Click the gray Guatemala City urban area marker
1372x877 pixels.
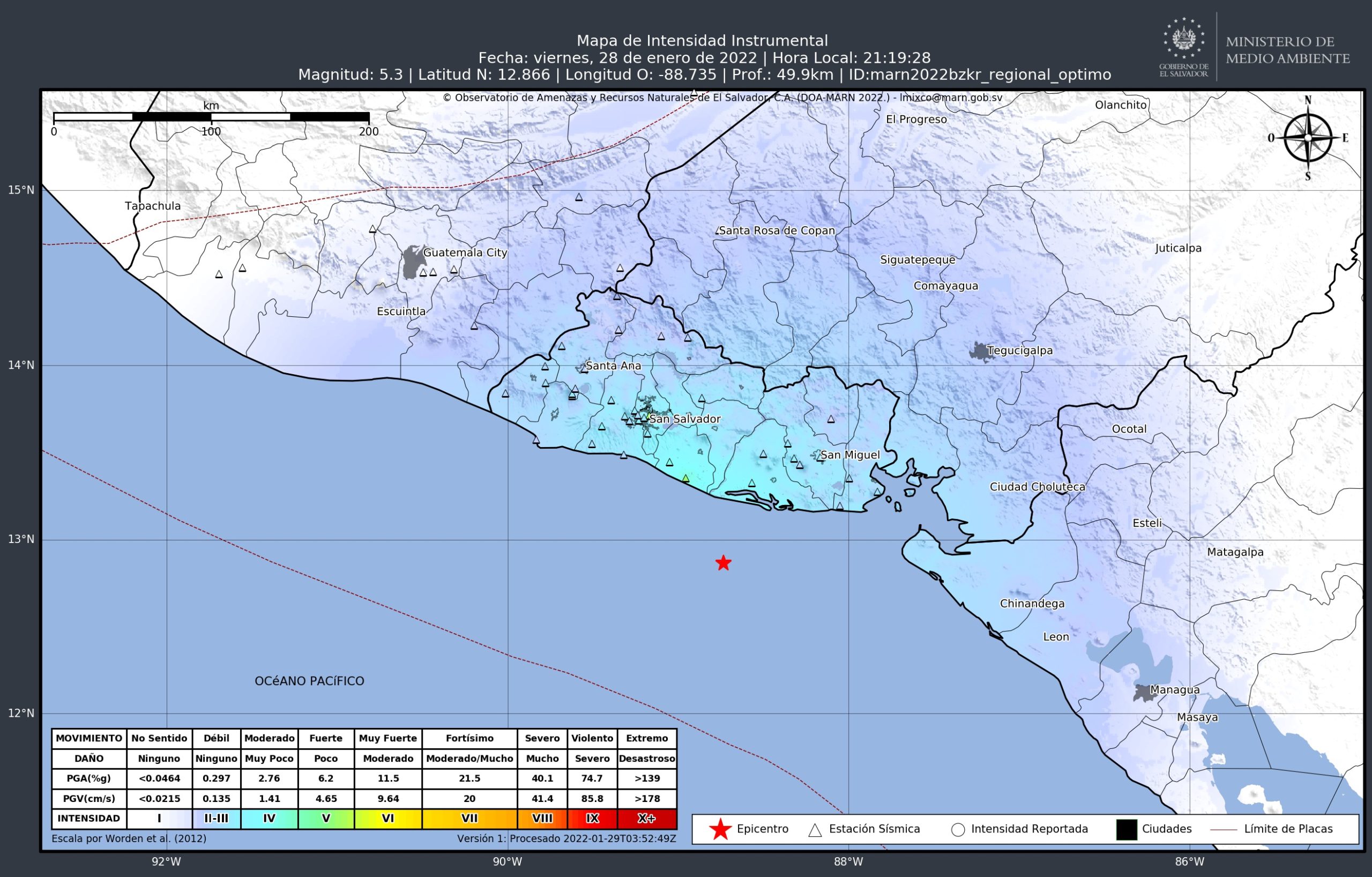pyautogui.click(x=413, y=262)
